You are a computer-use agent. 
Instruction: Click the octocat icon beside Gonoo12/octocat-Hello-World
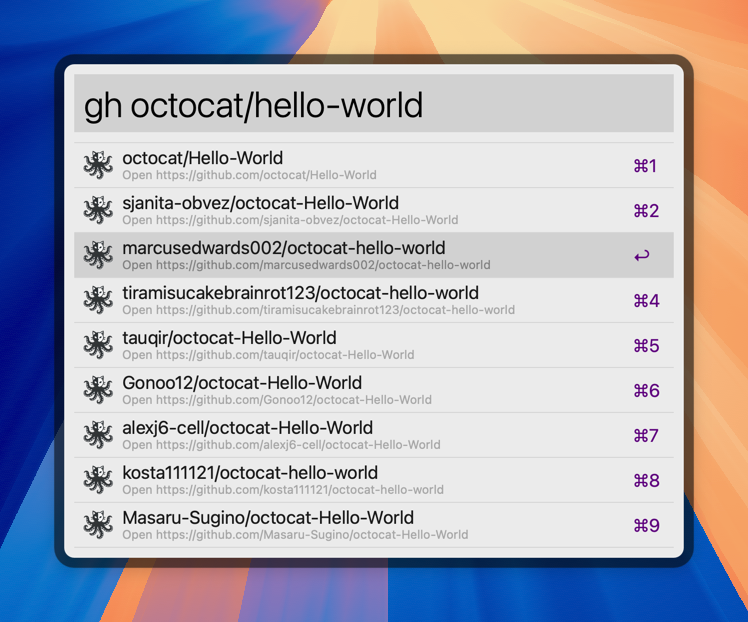(x=98, y=390)
